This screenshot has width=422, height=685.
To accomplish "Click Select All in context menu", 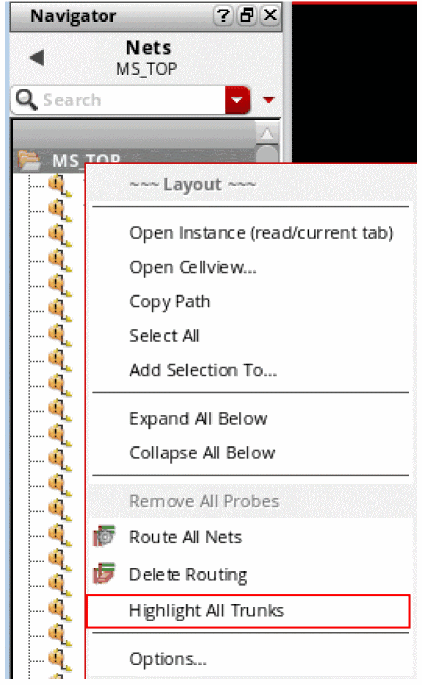I will click(164, 336).
